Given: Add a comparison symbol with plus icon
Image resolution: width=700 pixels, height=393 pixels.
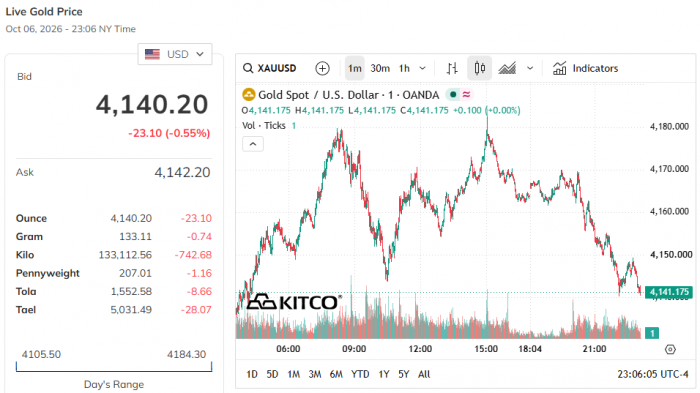Looking at the screenshot, I should 322,68.
